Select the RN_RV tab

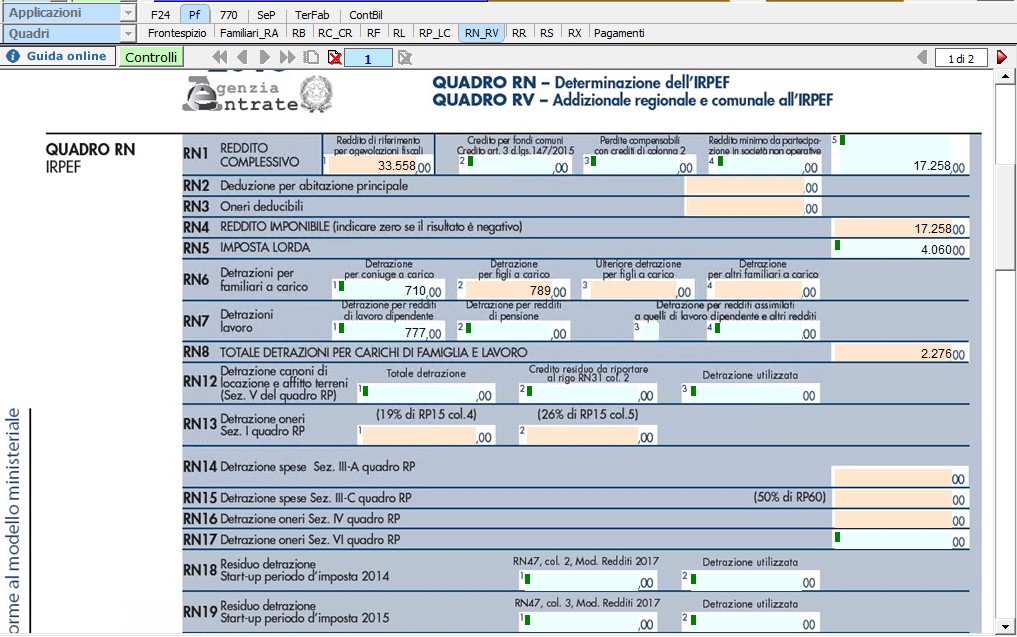pos(482,33)
